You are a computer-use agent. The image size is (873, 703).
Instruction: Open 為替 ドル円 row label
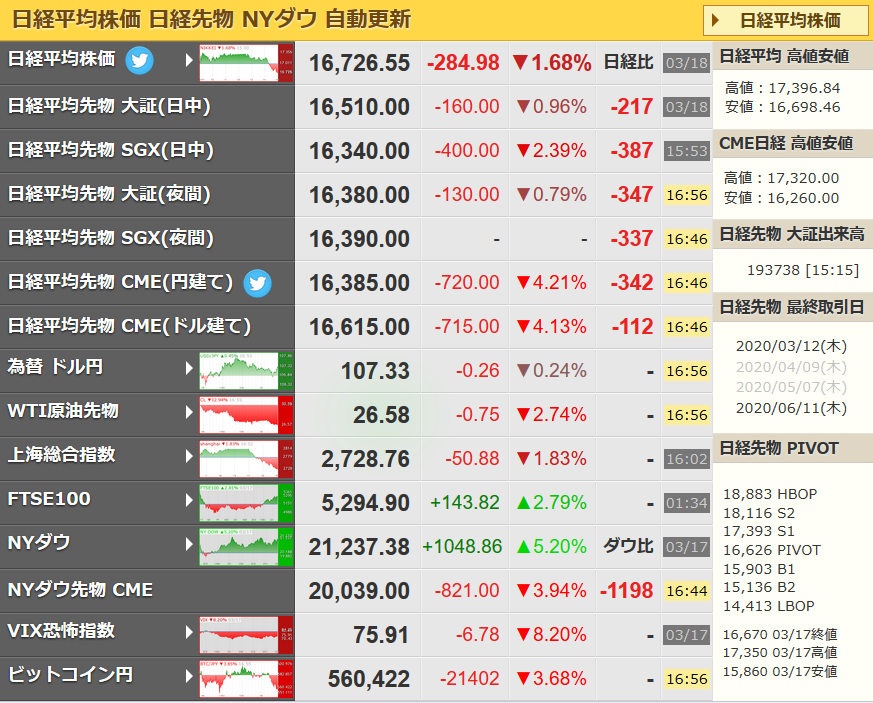coord(55,367)
